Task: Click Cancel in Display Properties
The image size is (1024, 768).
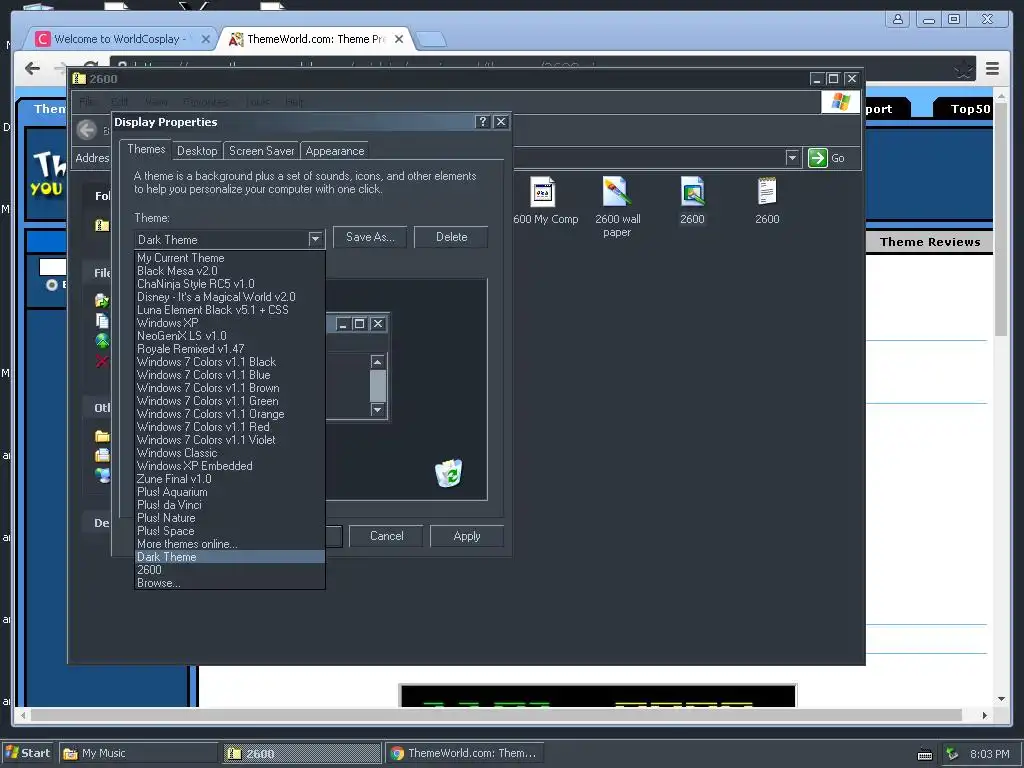Action: coord(387,536)
